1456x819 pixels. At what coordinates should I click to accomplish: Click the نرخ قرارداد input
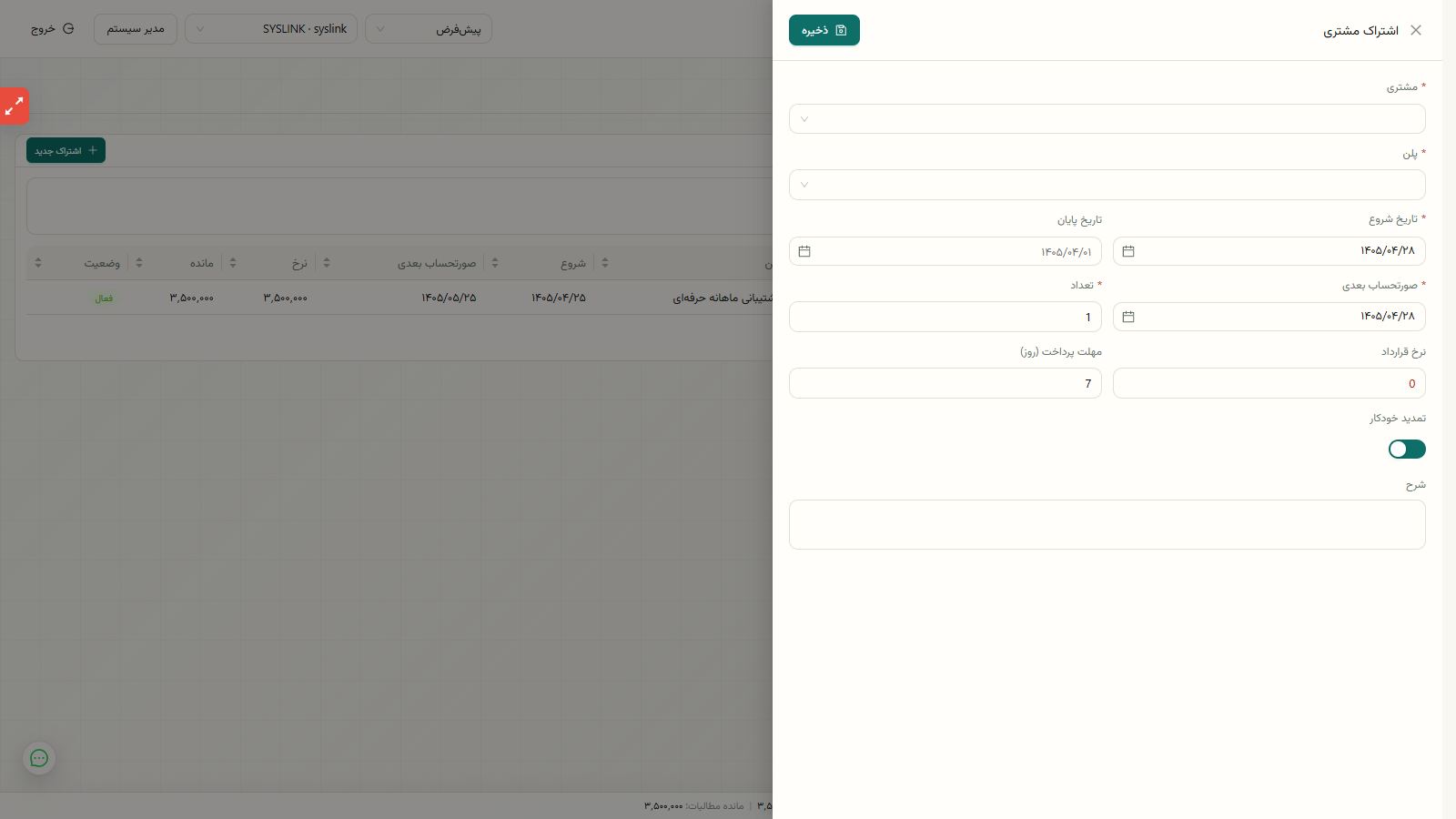pyautogui.click(x=1269, y=383)
